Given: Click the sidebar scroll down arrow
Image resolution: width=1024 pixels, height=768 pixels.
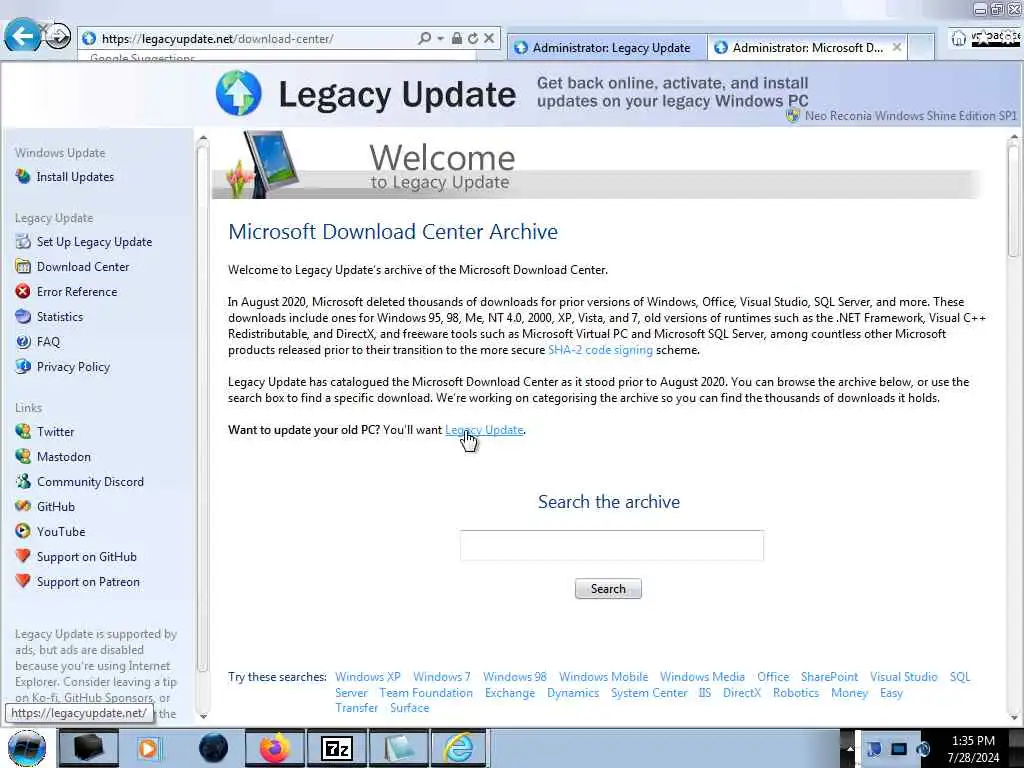Looking at the screenshot, I should click(202, 716).
